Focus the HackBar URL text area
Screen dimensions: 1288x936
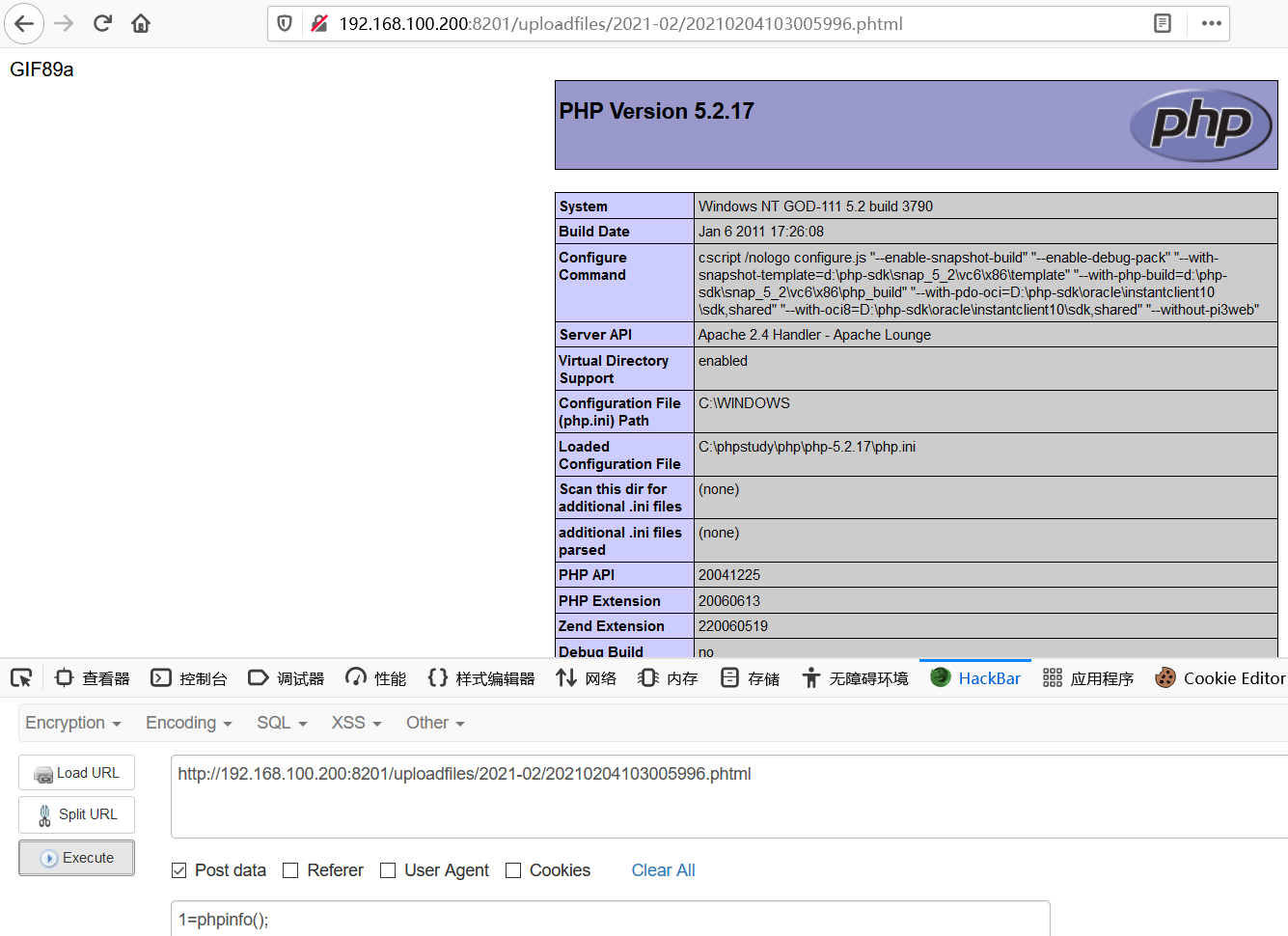click(729, 796)
